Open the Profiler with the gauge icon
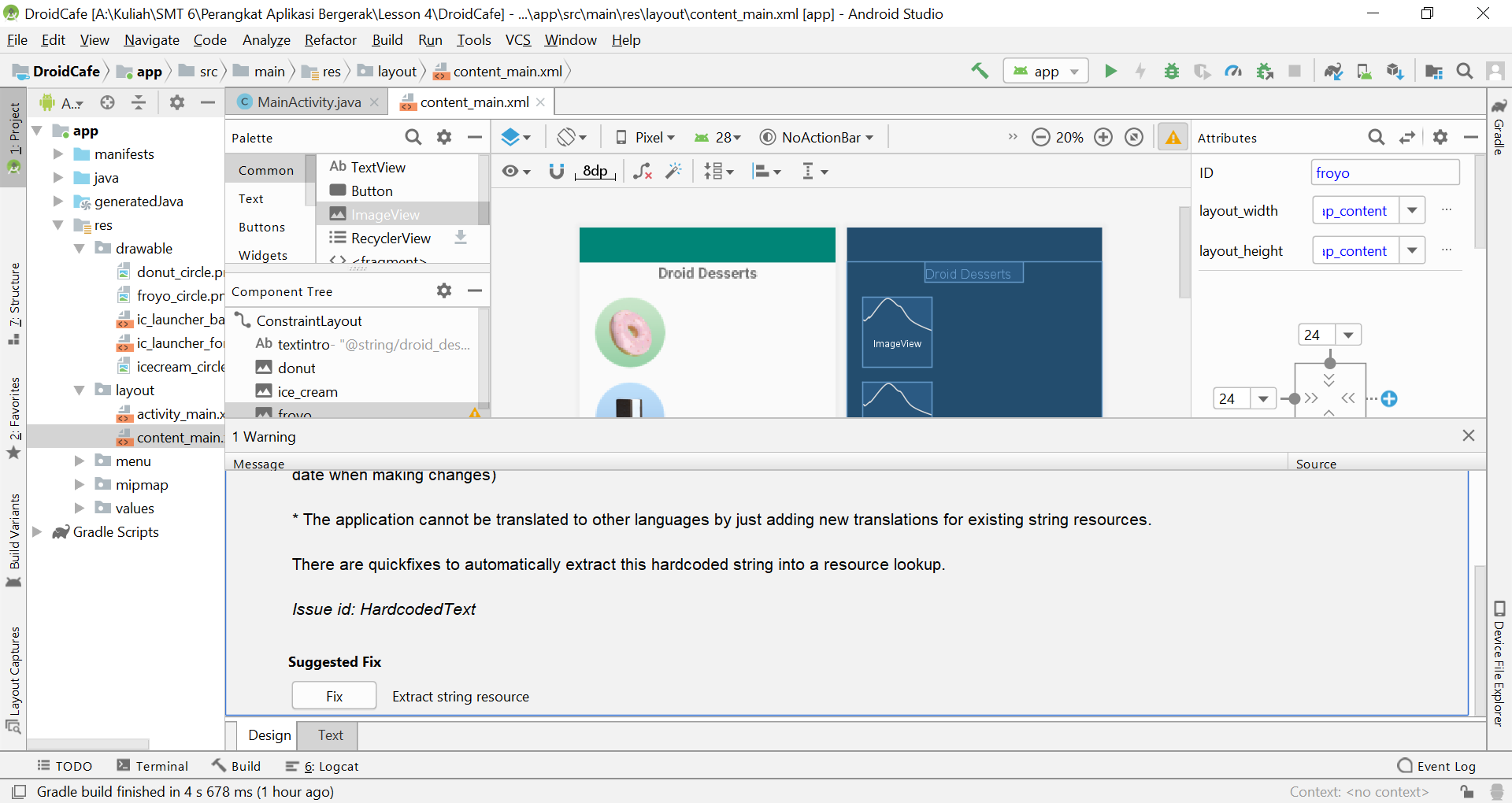The width and height of the screenshot is (1512, 803). [x=1233, y=70]
